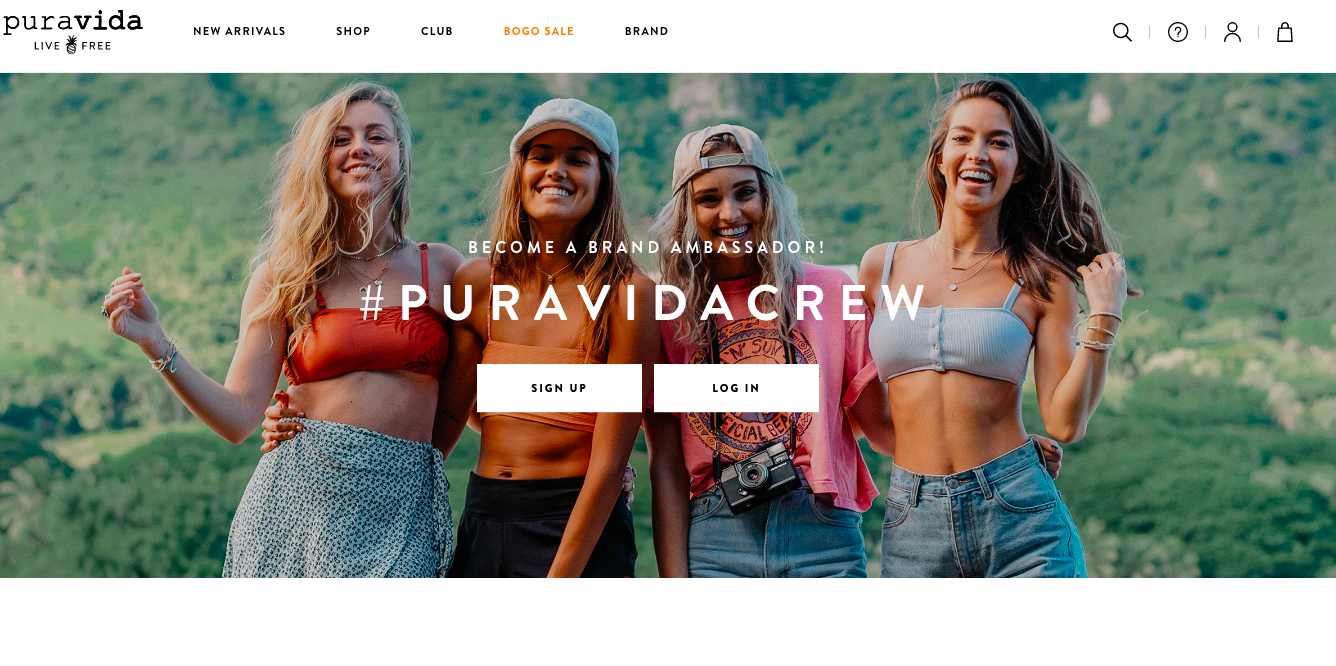Open the search magnifier icon

(x=1122, y=32)
